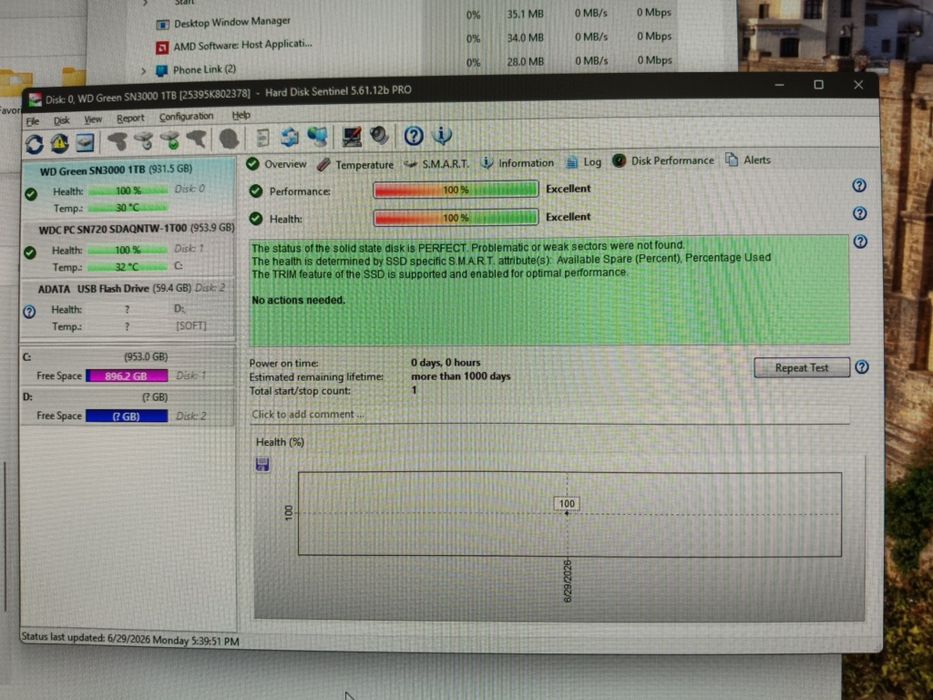Switch to the Log tab
The height and width of the screenshot is (700, 933).
point(584,161)
